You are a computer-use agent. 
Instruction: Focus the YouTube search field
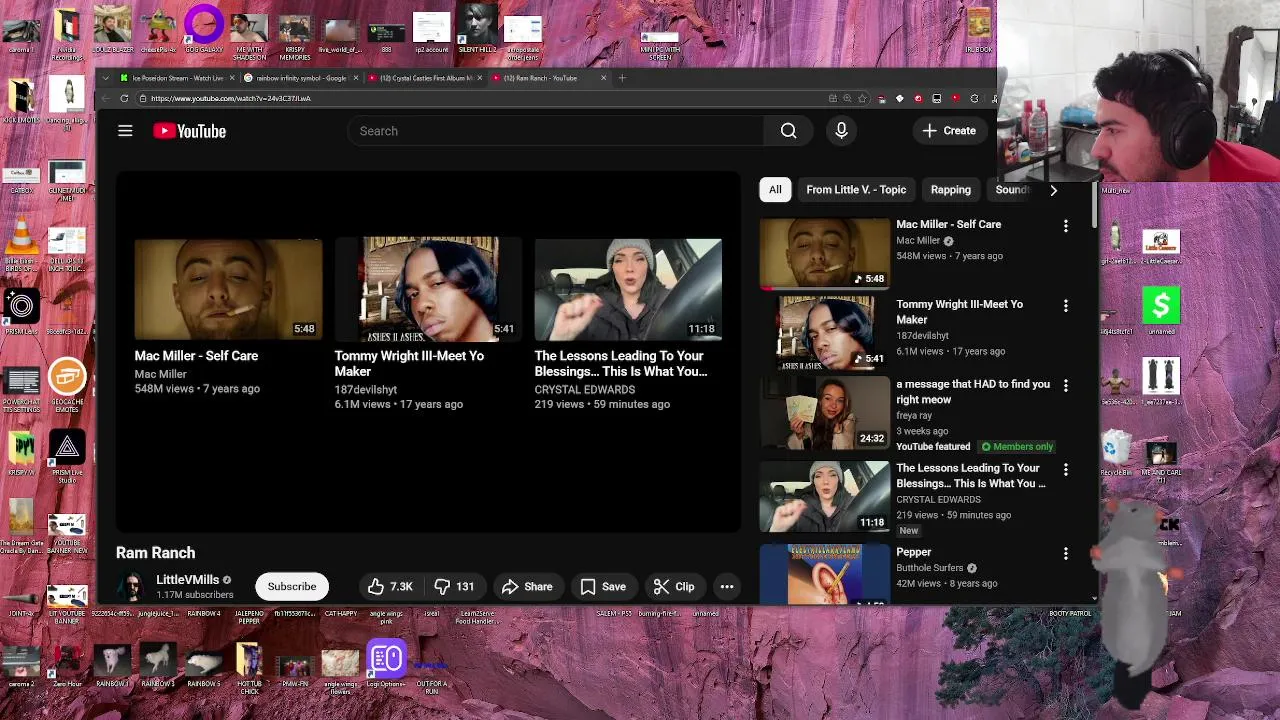coord(555,131)
